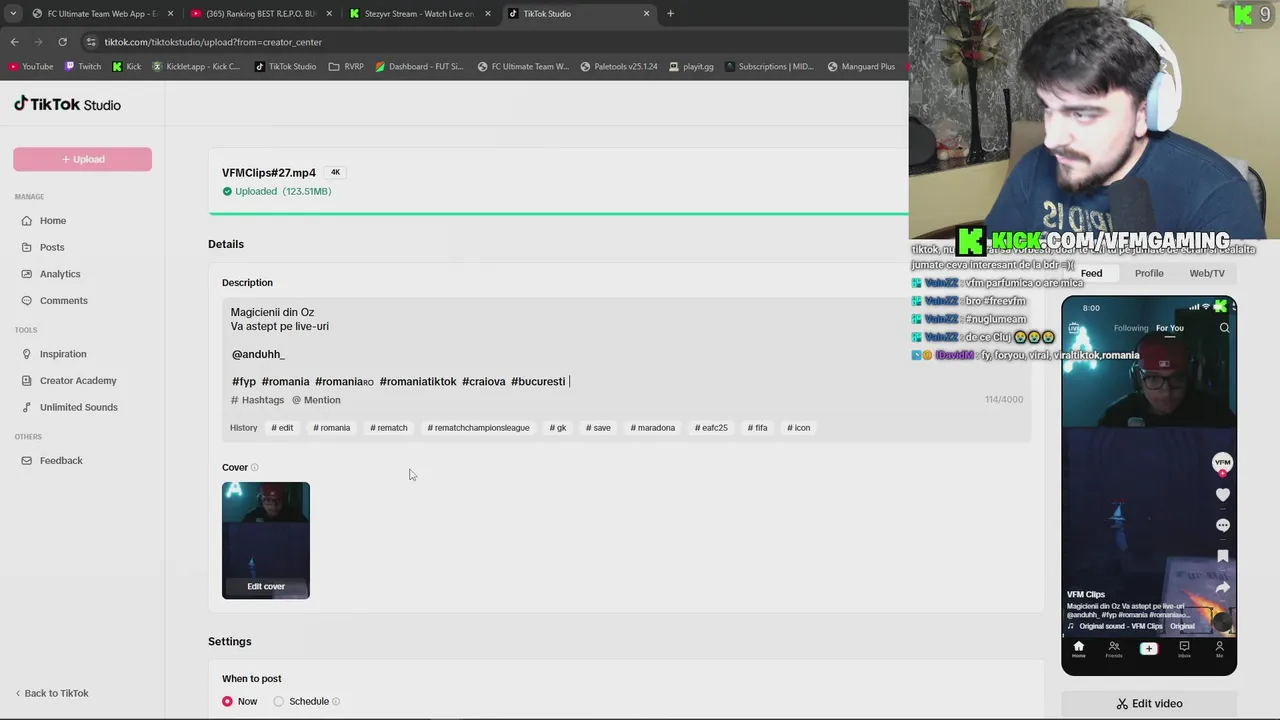
Task: Click the comment bubble icon in preview
Action: pos(1222,526)
